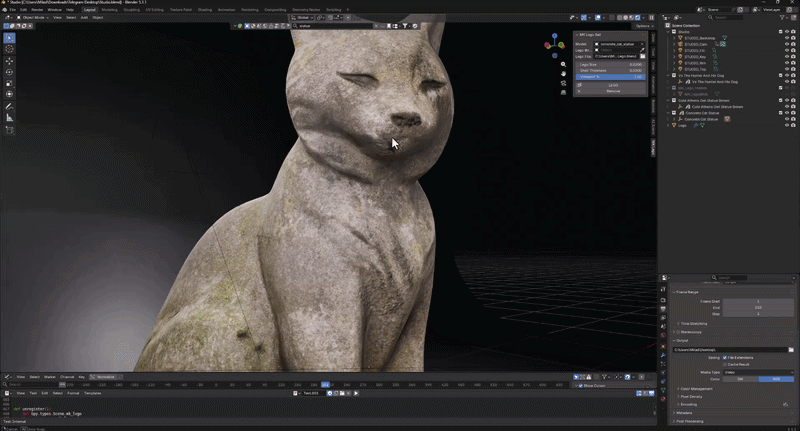The width and height of the screenshot is (800, 431).
Task: Choose the Transform tool
Action: tap(9, 94)
